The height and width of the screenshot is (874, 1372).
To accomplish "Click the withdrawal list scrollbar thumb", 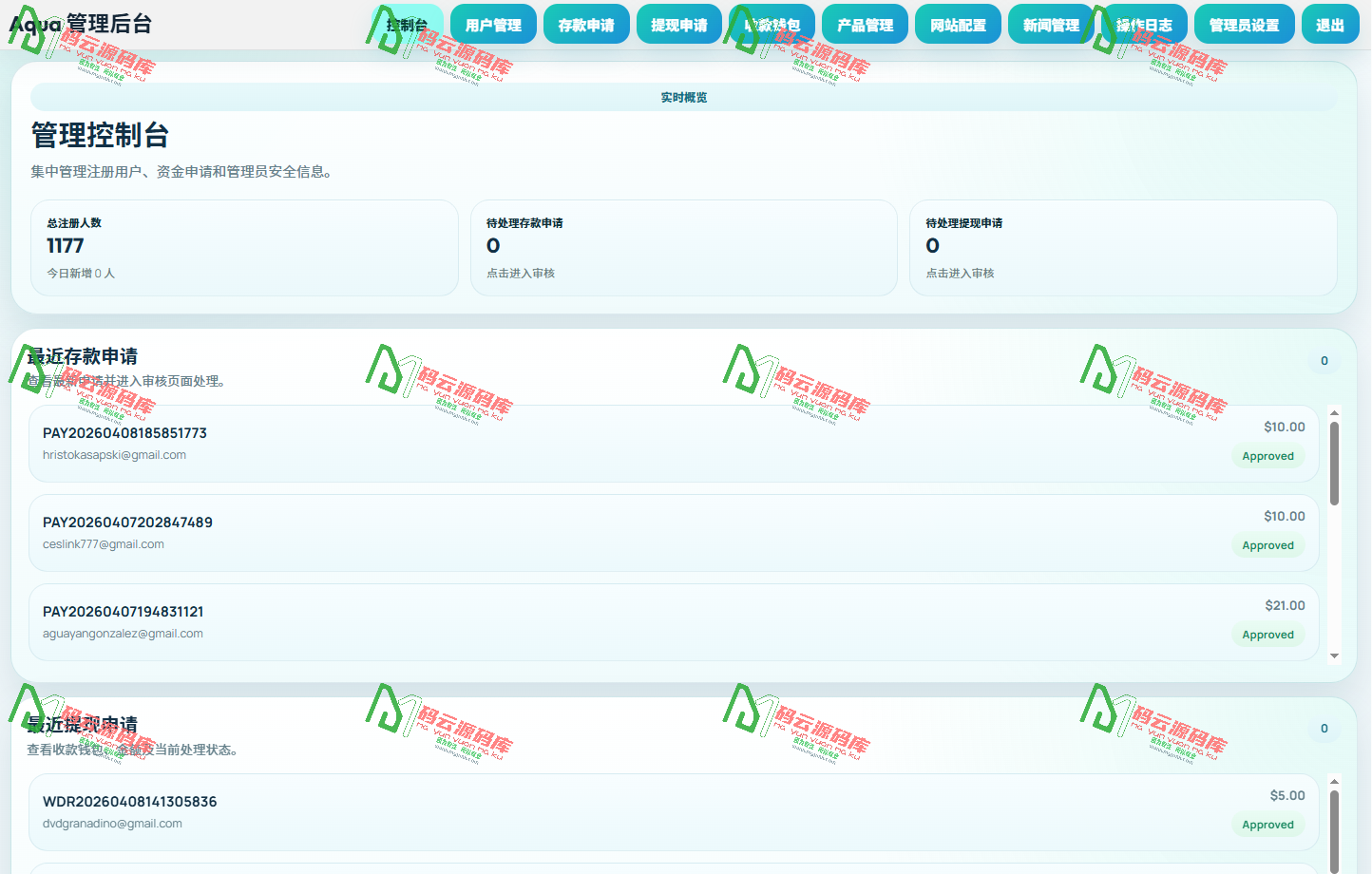I will [1334, 831].
